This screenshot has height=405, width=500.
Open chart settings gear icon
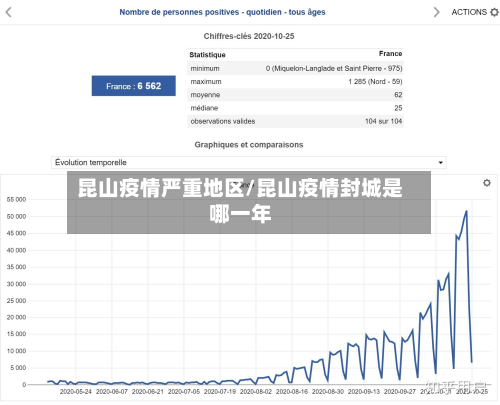pos(487,183)
